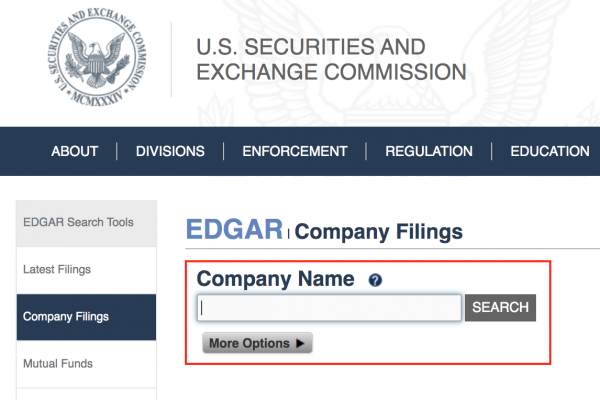Go to Mutual Funds in the sidebar

(57, 364)
